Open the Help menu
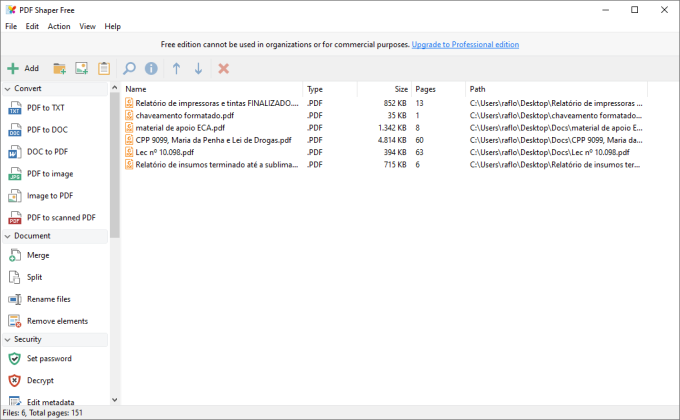Image resolution: width=680 pixels, height=420 pixels. 112,26
